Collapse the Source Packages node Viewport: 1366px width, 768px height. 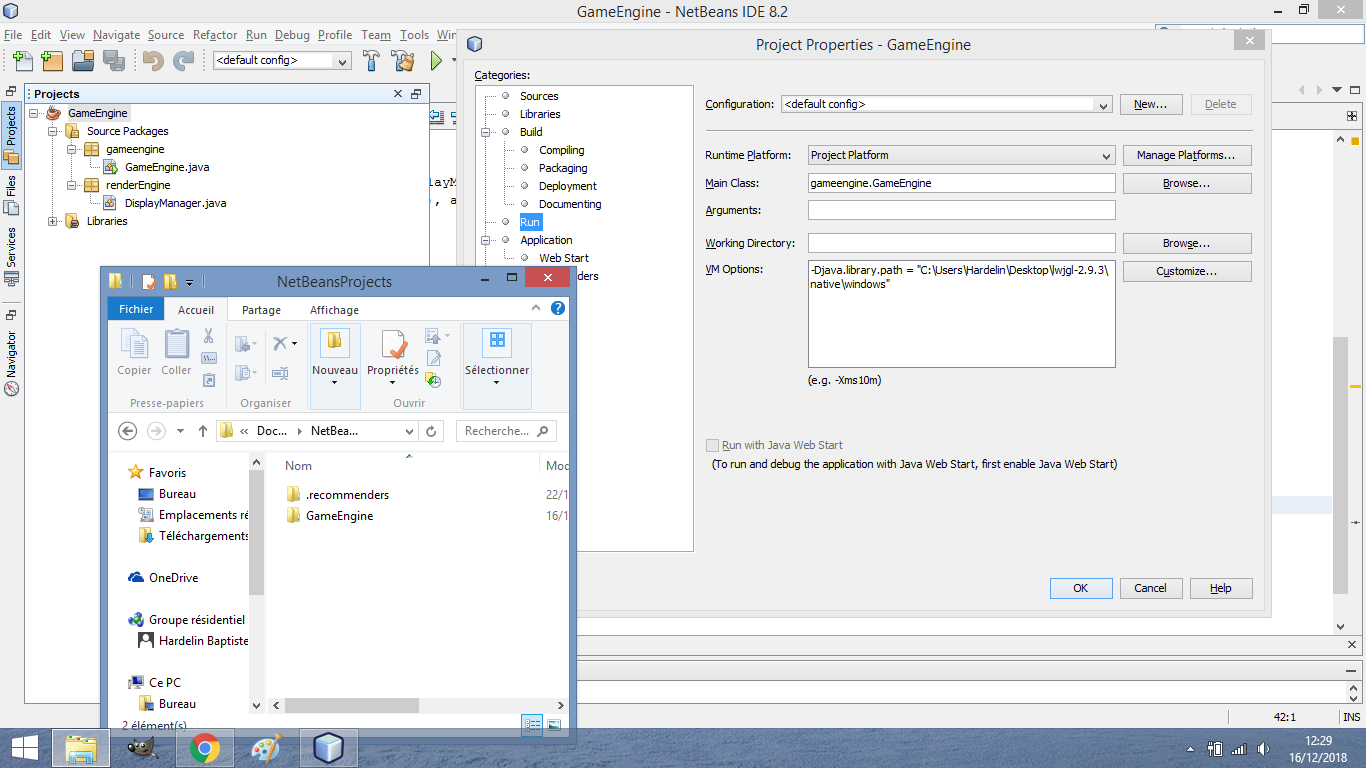(53, 131)
